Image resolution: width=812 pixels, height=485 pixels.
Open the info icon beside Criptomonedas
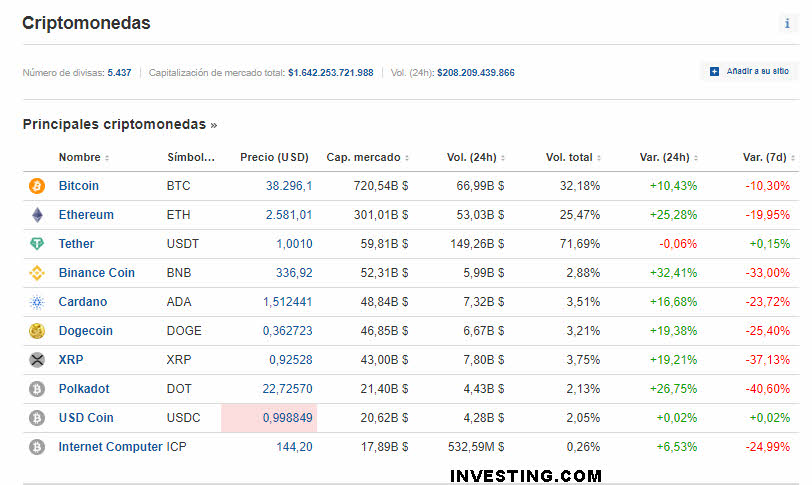(x=786, y=24)
